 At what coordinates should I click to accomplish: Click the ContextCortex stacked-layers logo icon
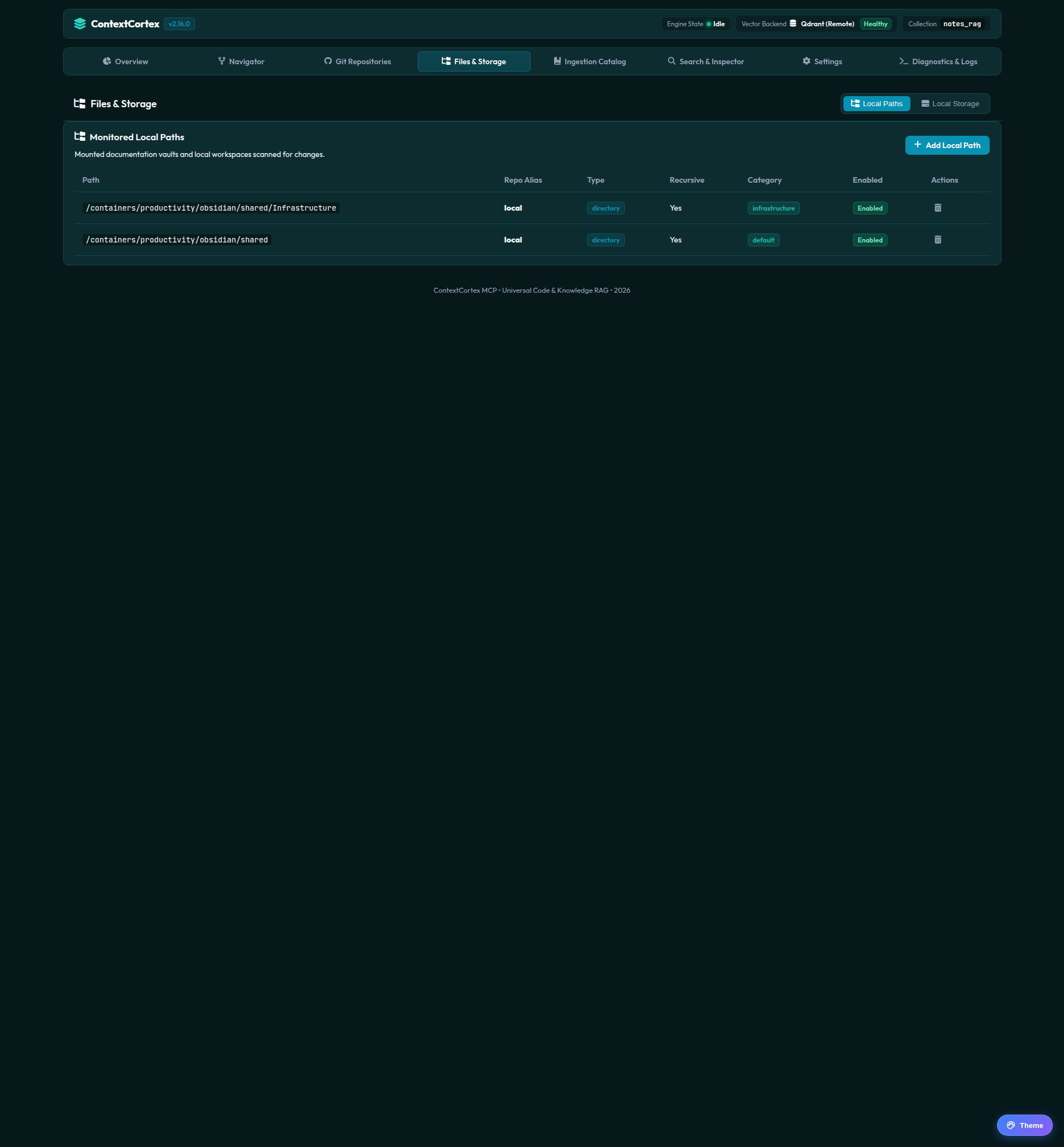80,23
